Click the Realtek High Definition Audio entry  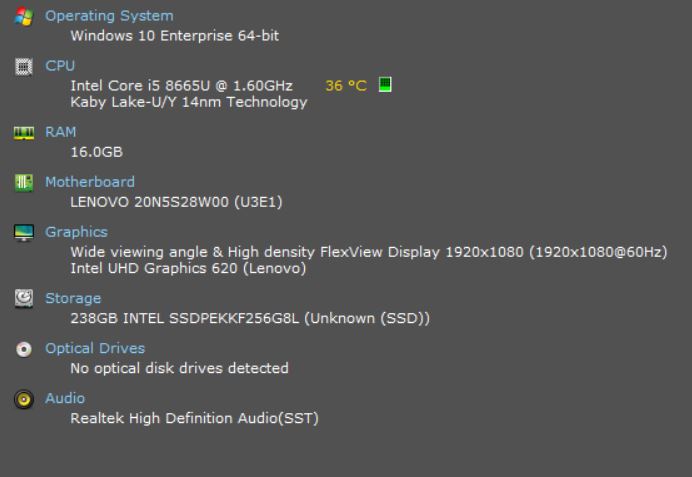click(194, 418)
